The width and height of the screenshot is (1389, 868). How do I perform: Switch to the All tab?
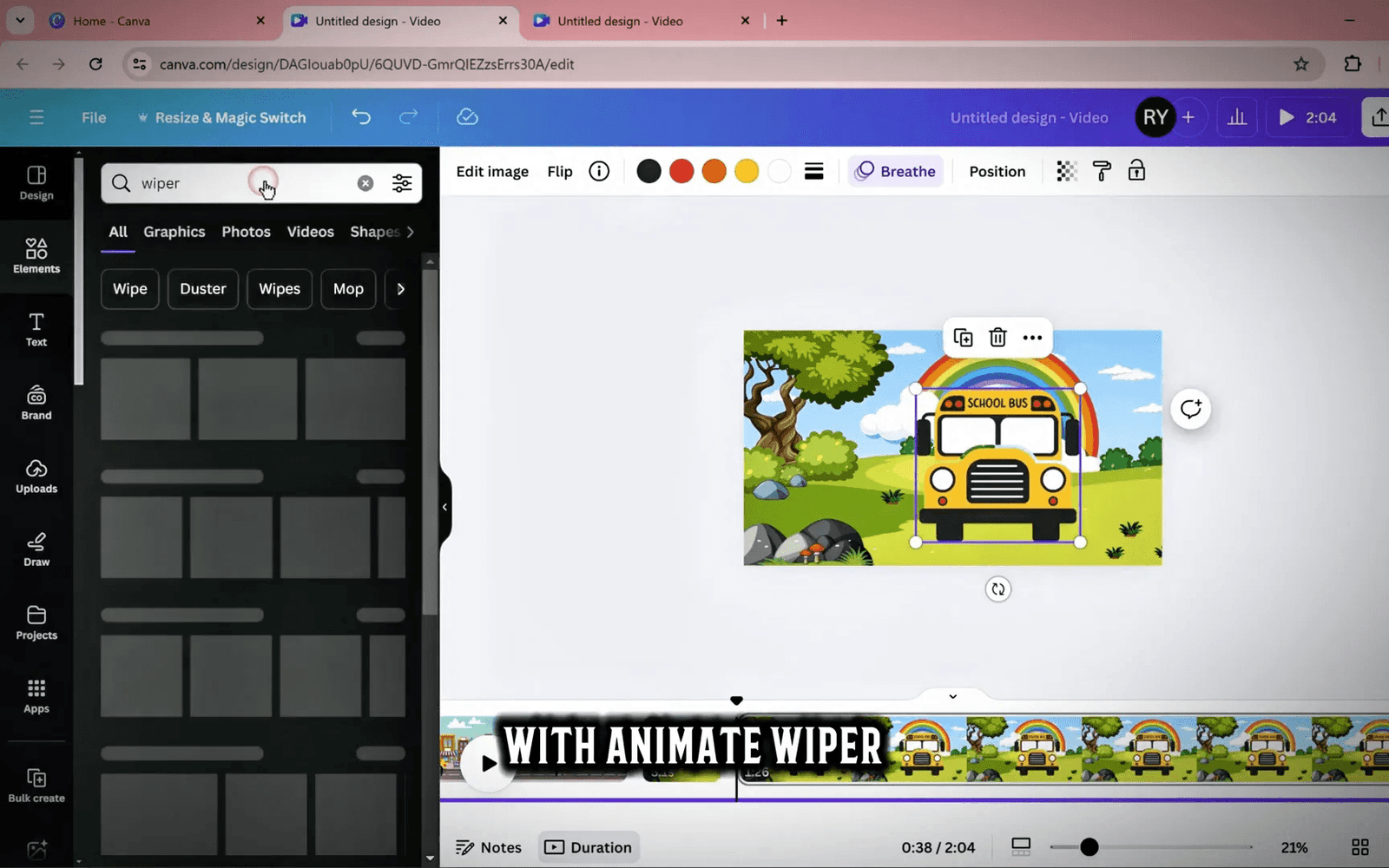point(118,232)
